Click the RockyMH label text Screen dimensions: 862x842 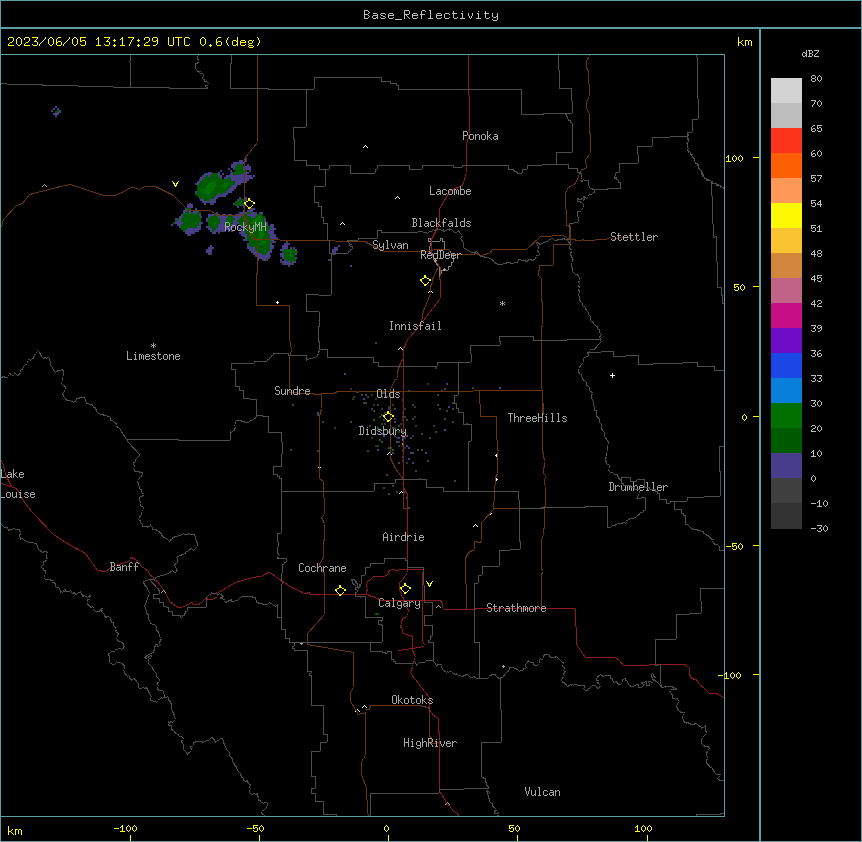(245, 227)
